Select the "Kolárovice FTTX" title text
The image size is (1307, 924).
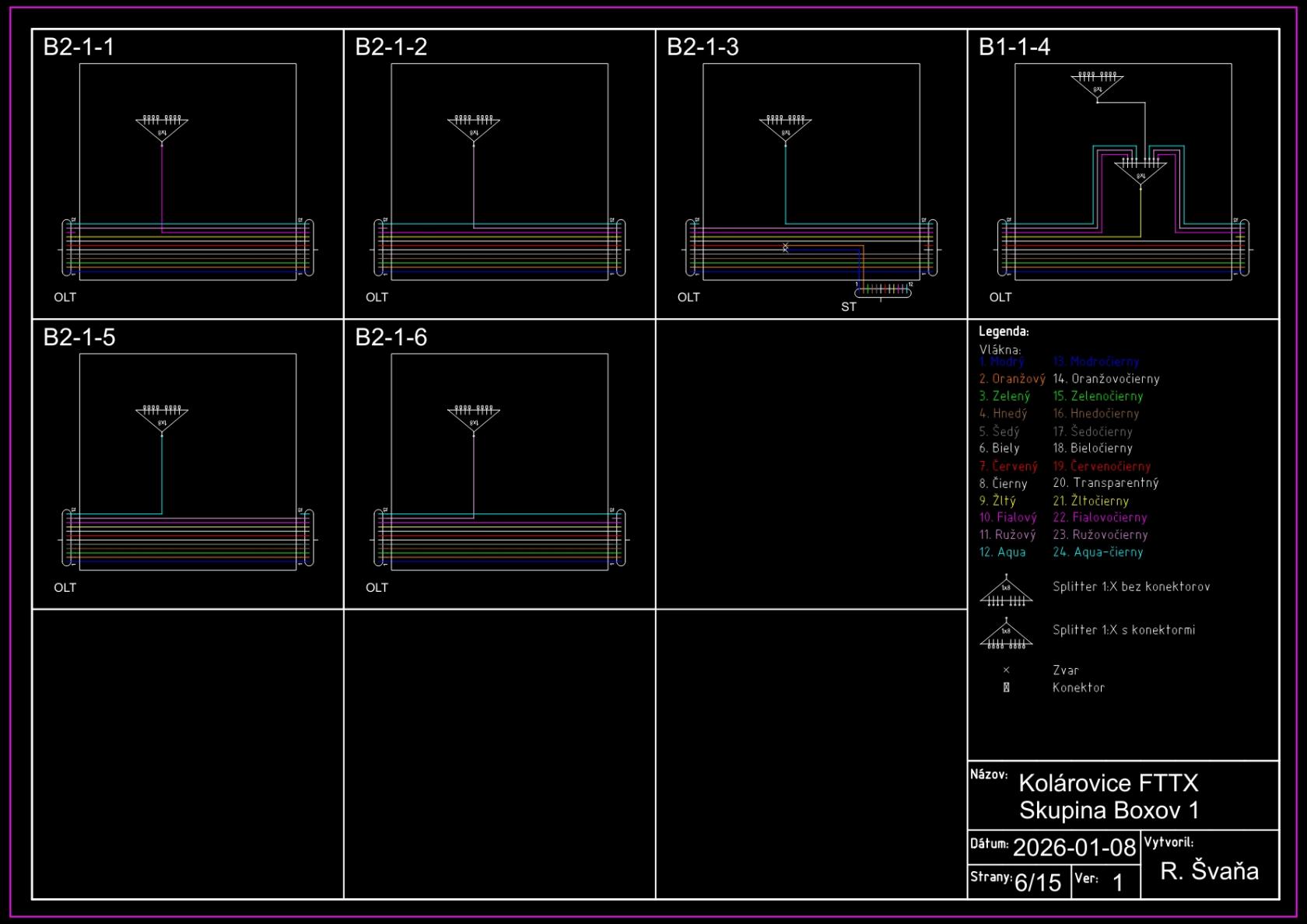tap(1108, 782)
